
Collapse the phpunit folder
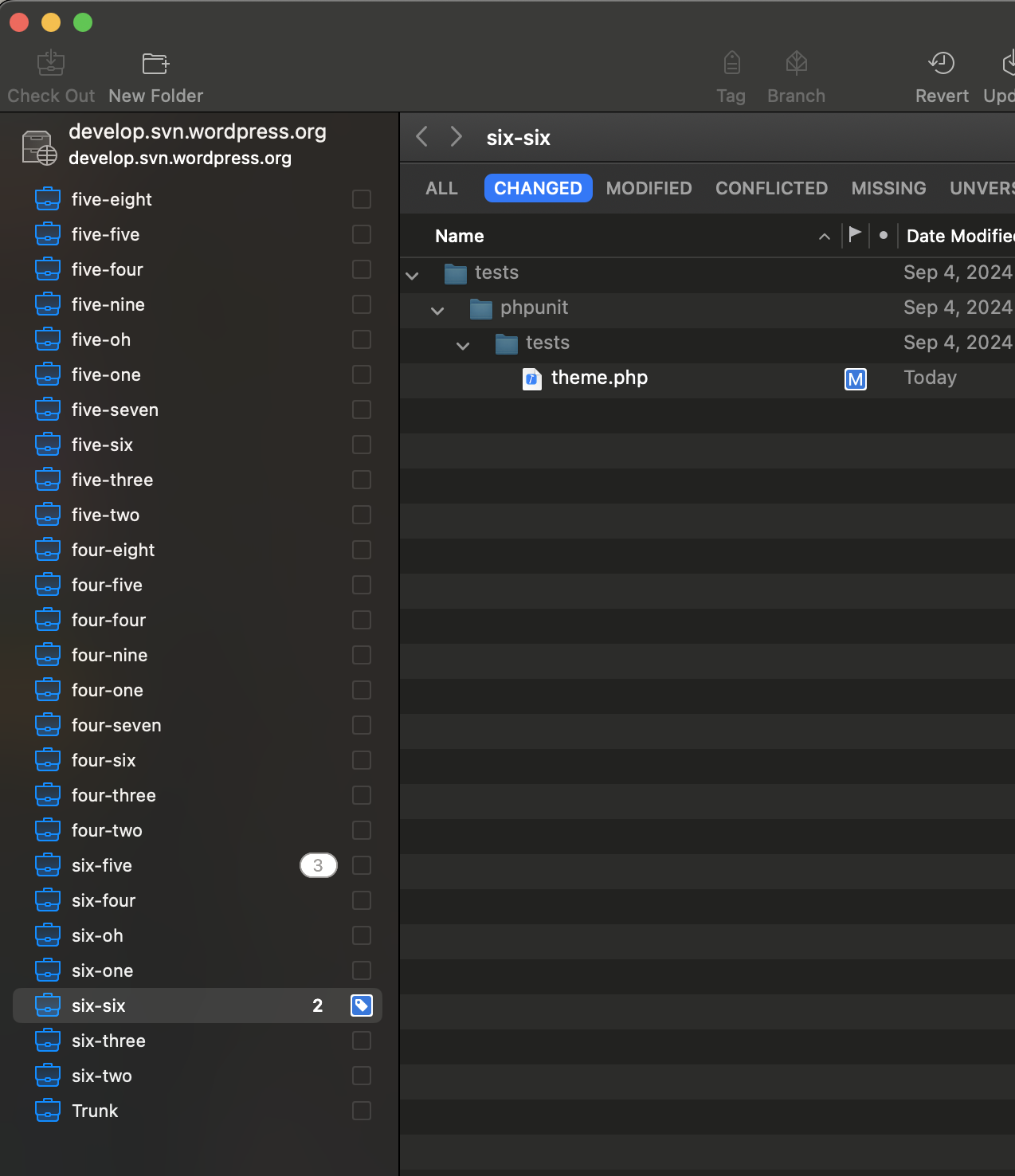point(437,311)
